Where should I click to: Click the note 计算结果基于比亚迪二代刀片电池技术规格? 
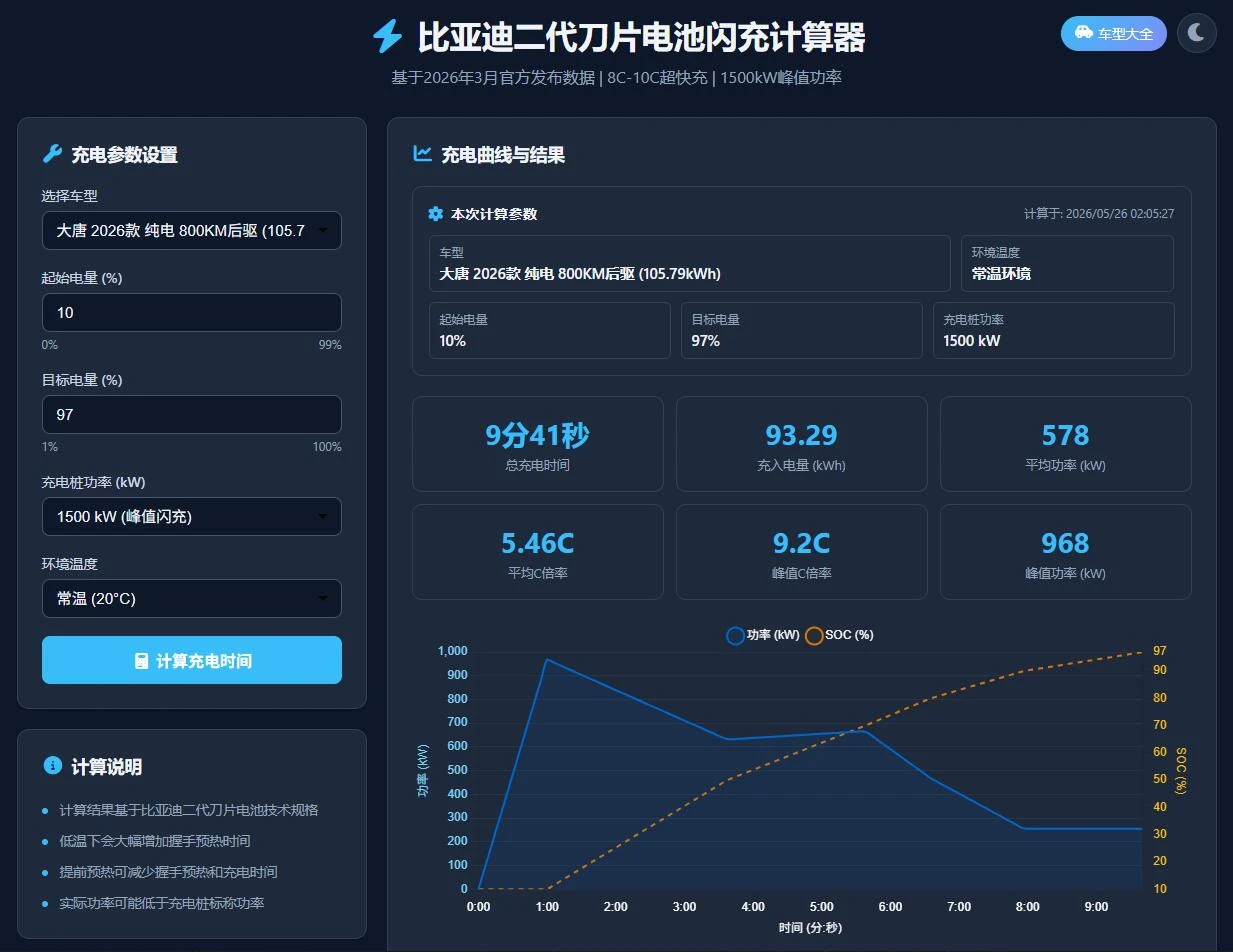click(x=189, y=810)
